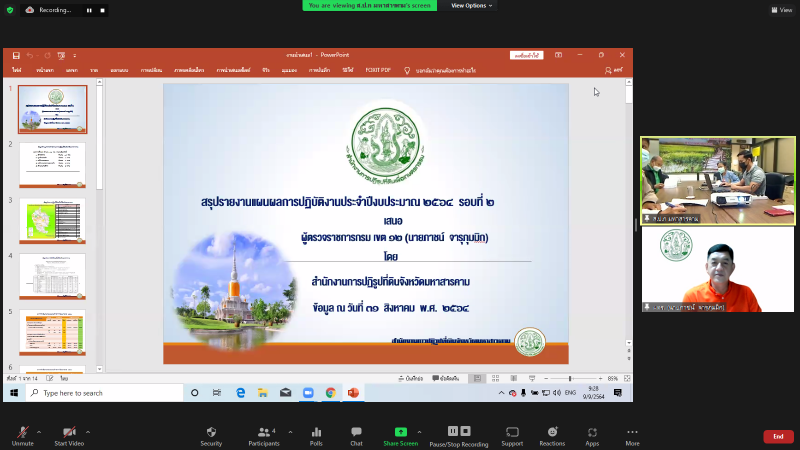Click the 85% zoom level
The image size is (800, 450).
click(x=613, y=379)
